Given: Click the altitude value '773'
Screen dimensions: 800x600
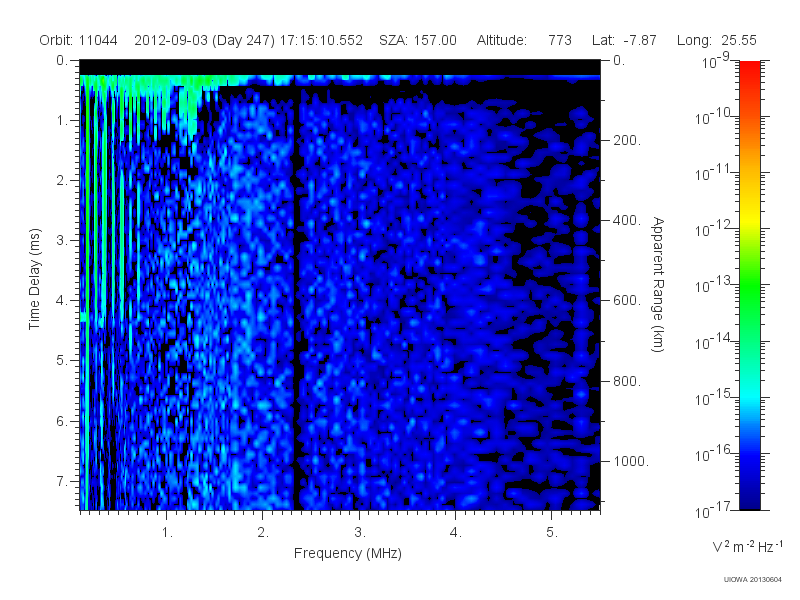Looking at the screenshot, I should pos(560,40).
